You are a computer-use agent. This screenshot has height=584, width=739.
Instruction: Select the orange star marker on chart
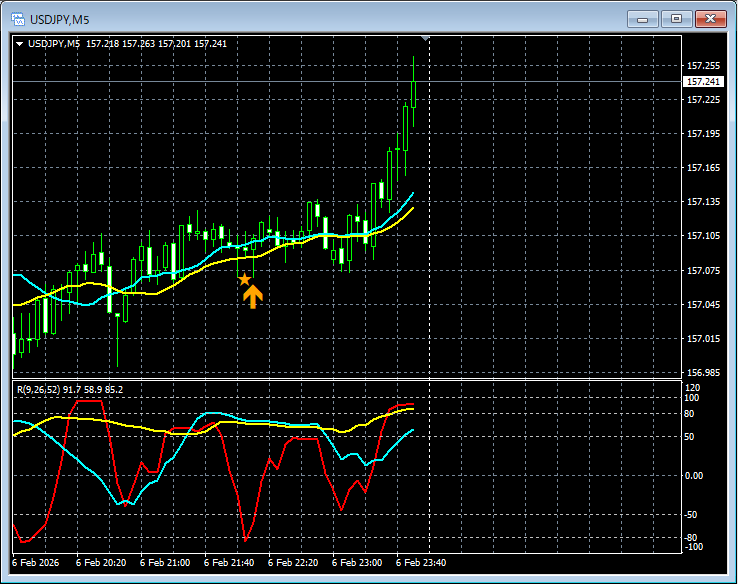coord(244,280)
